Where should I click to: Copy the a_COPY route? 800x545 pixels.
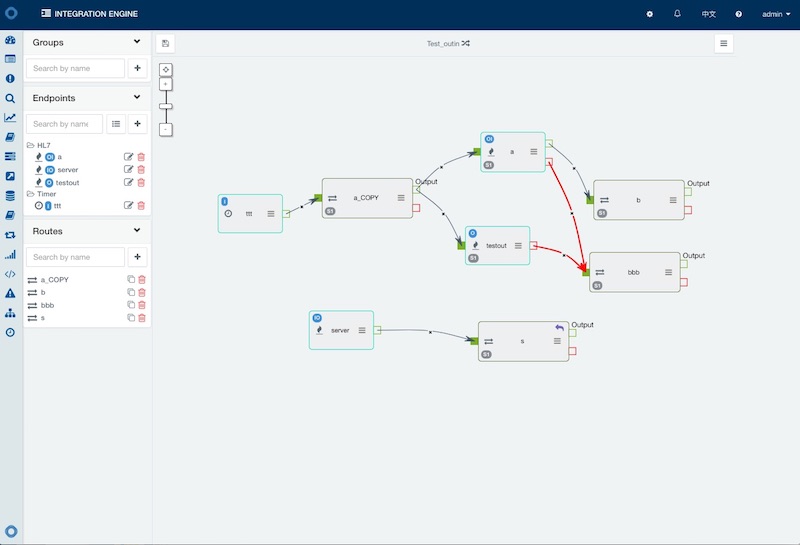coord(130,280)
